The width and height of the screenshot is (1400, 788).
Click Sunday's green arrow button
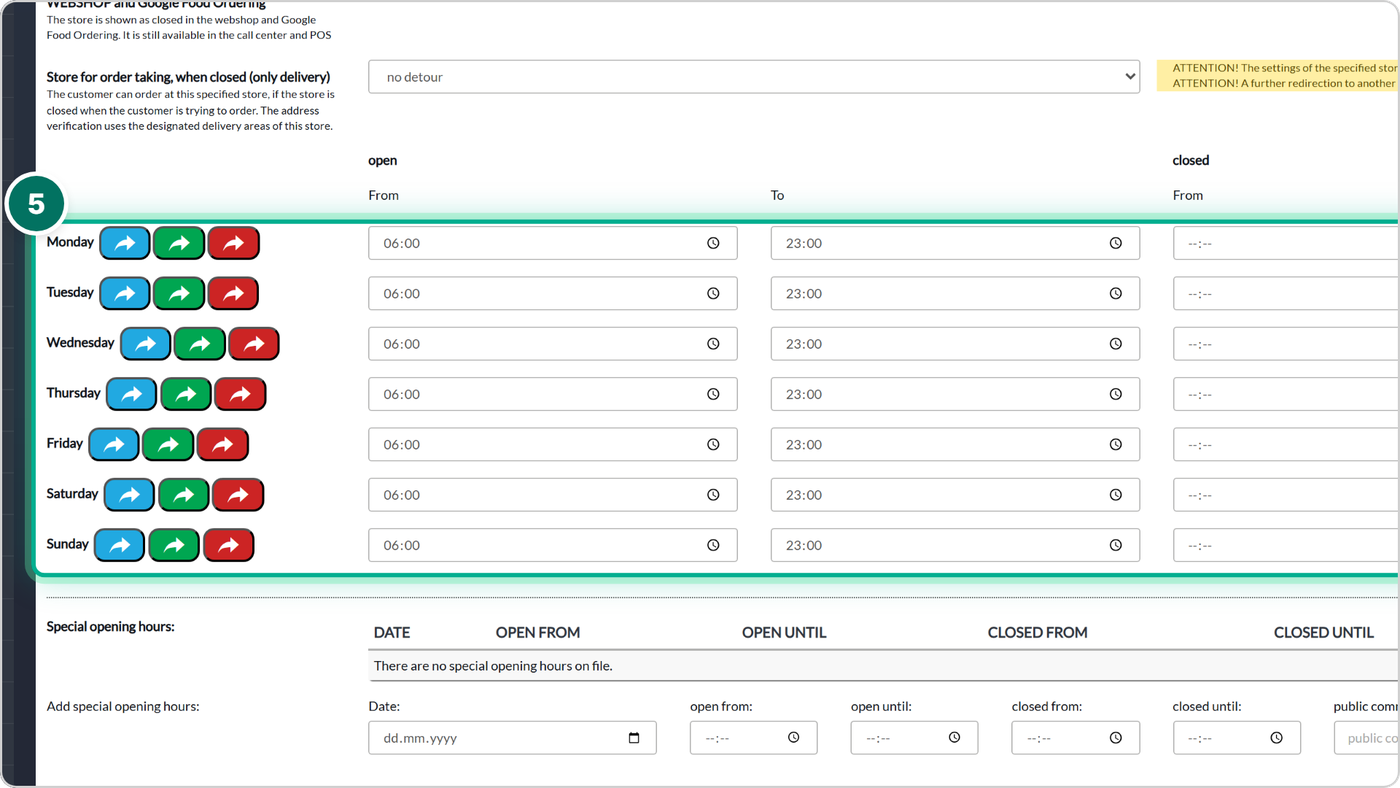tap(174, 545)
